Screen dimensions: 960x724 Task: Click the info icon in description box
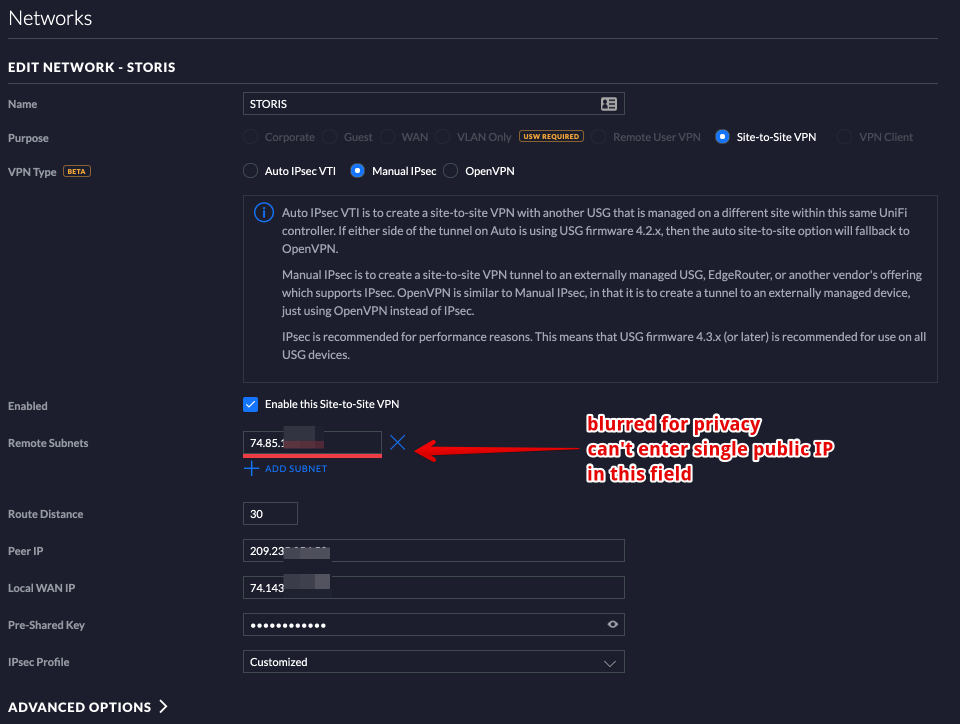pos(264,212)
